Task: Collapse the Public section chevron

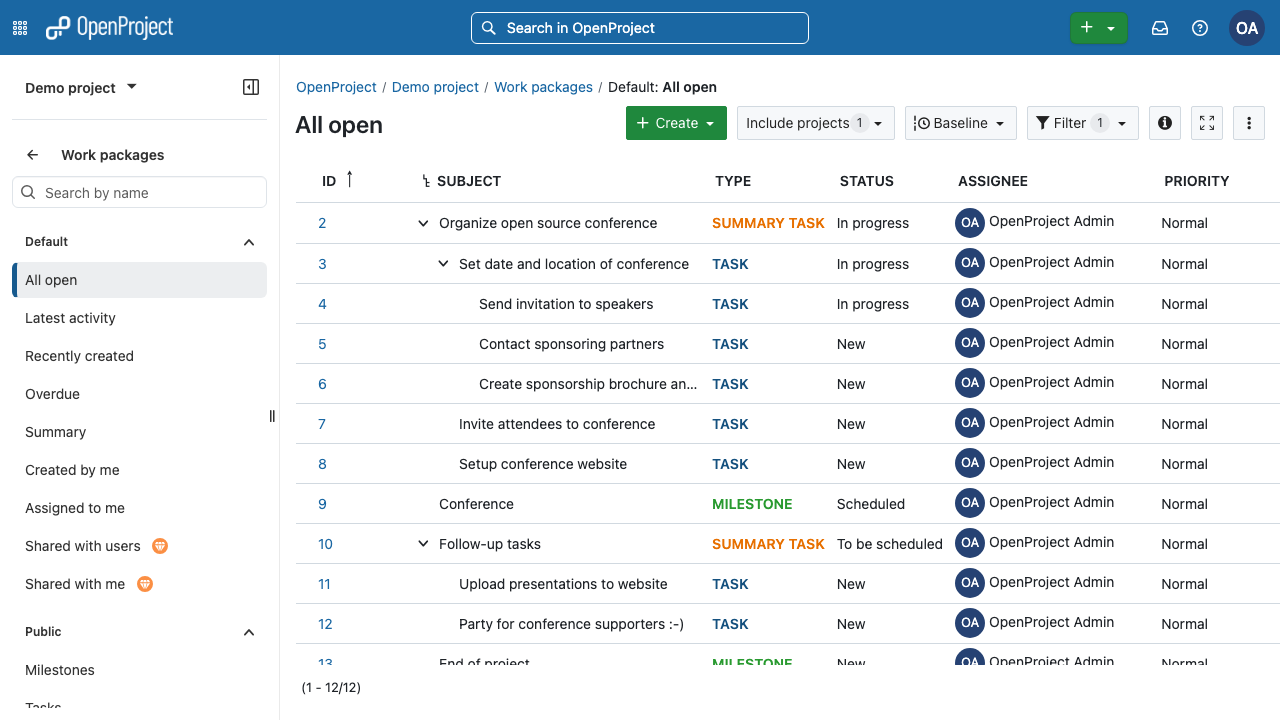Action: [x=249, y=632]
